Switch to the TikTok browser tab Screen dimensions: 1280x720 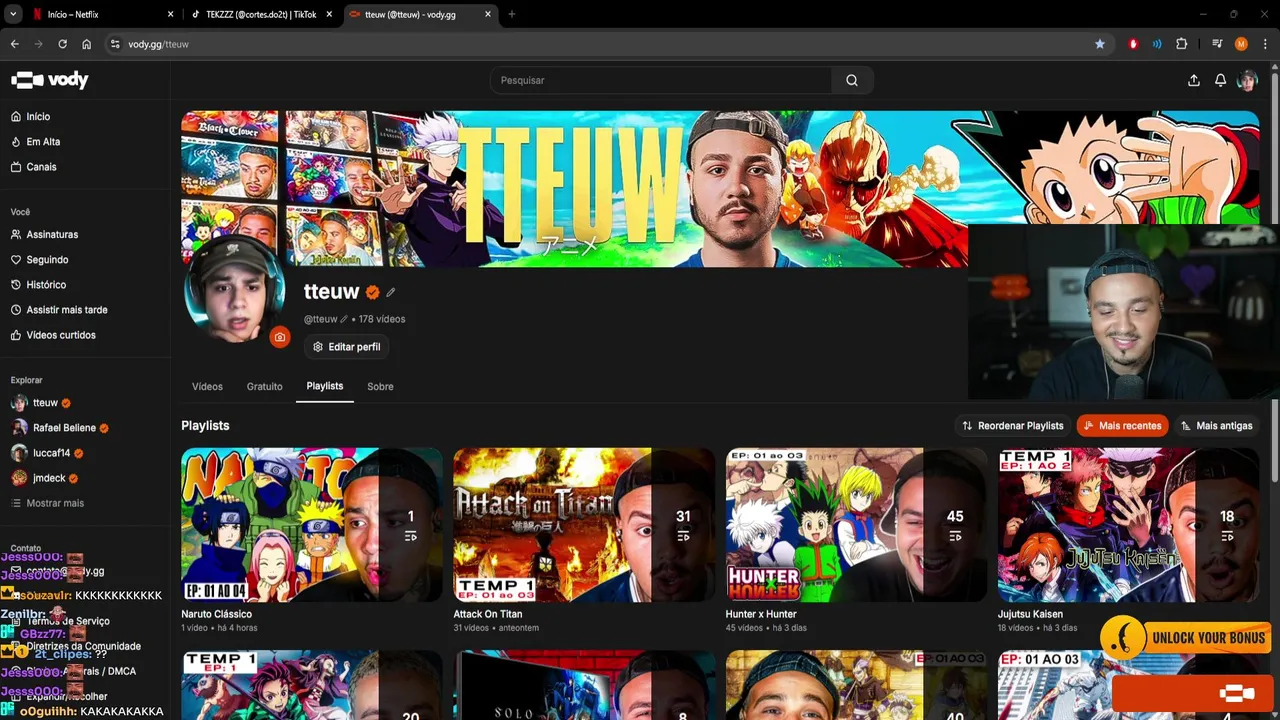(260, 14)
